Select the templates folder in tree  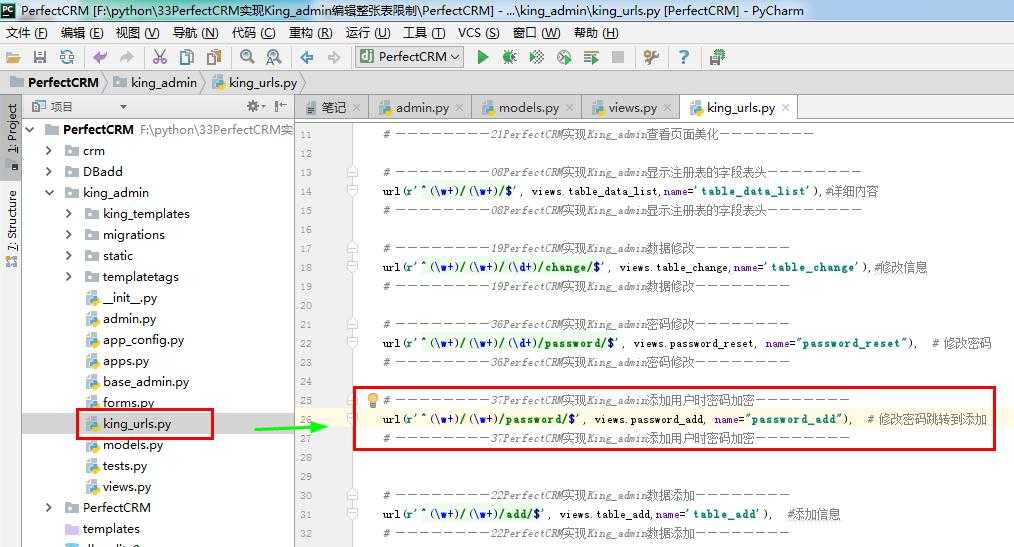111,529
